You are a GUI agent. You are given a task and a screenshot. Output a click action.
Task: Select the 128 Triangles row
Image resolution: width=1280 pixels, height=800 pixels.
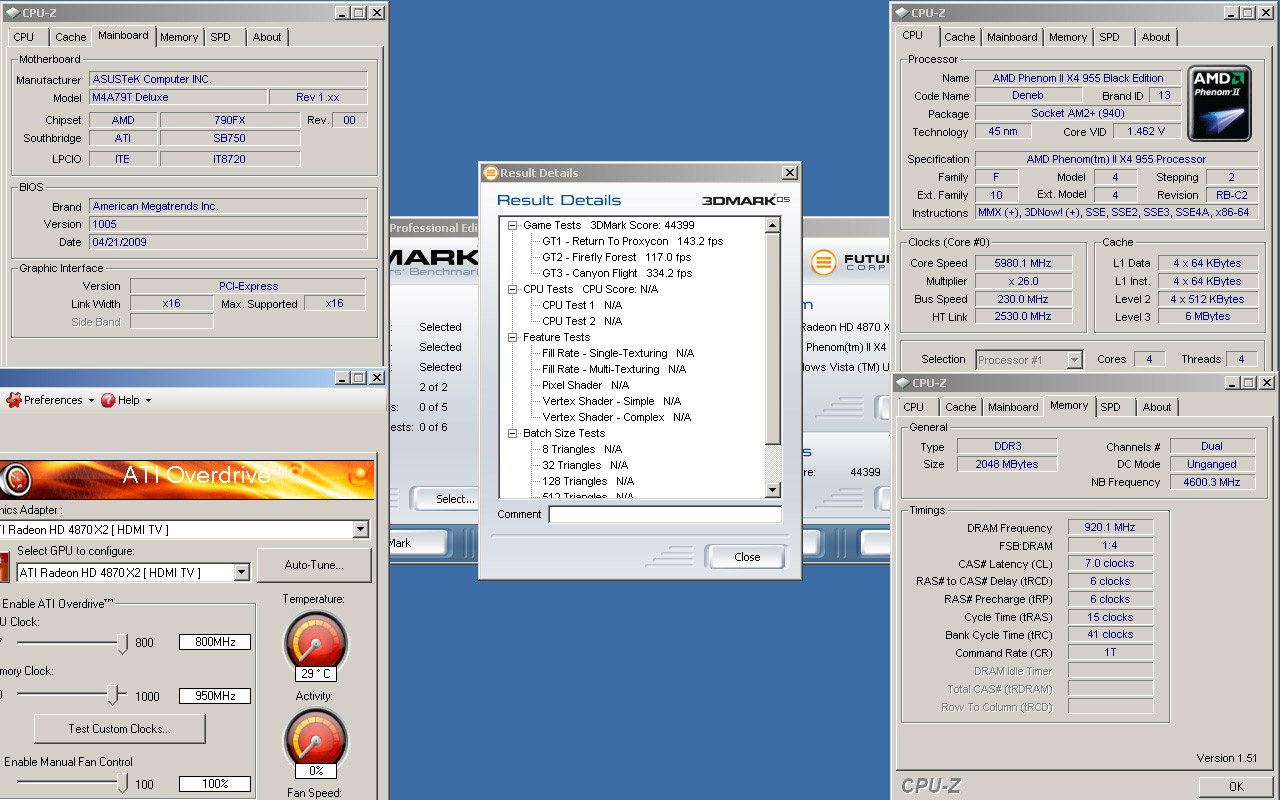(x=588, y=481)
